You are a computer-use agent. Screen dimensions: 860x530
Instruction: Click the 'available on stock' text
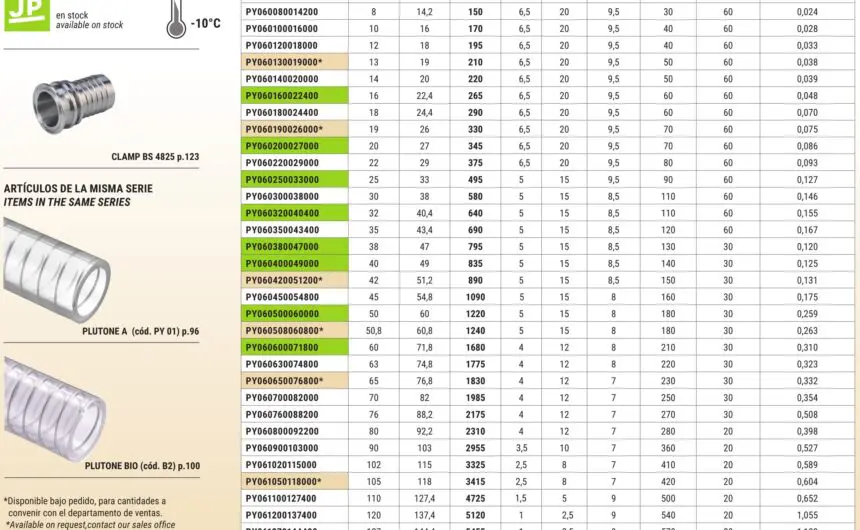89,25
